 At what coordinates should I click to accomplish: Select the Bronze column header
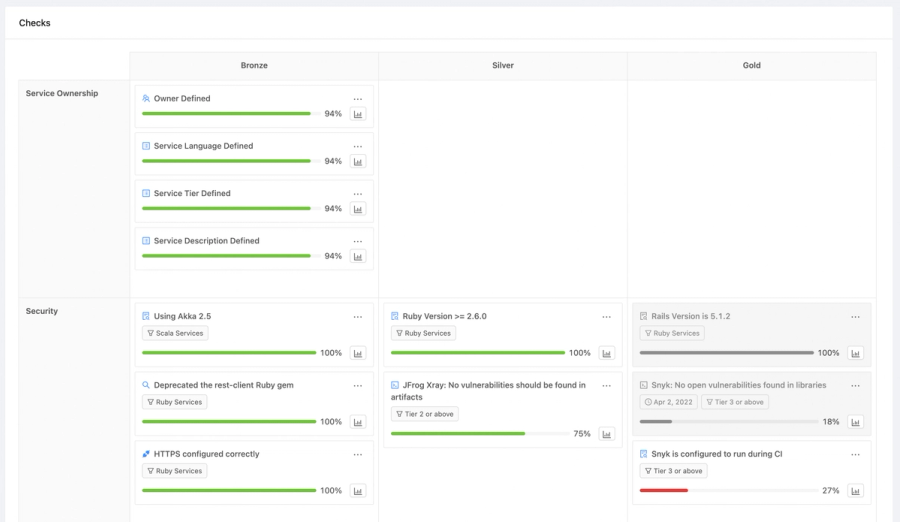point(254,65)
